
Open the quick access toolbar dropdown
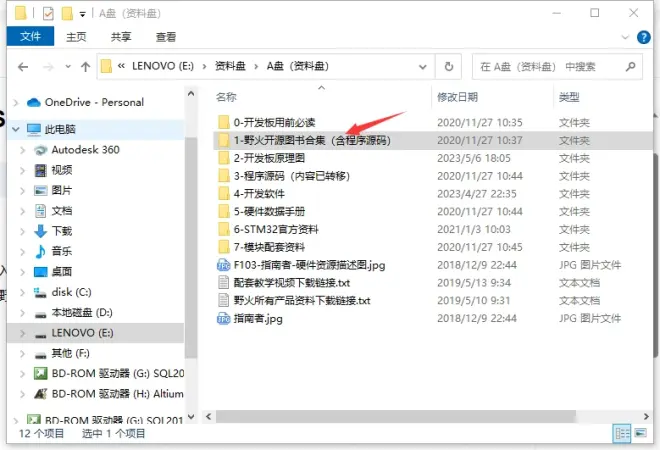(x=82, y=14)
